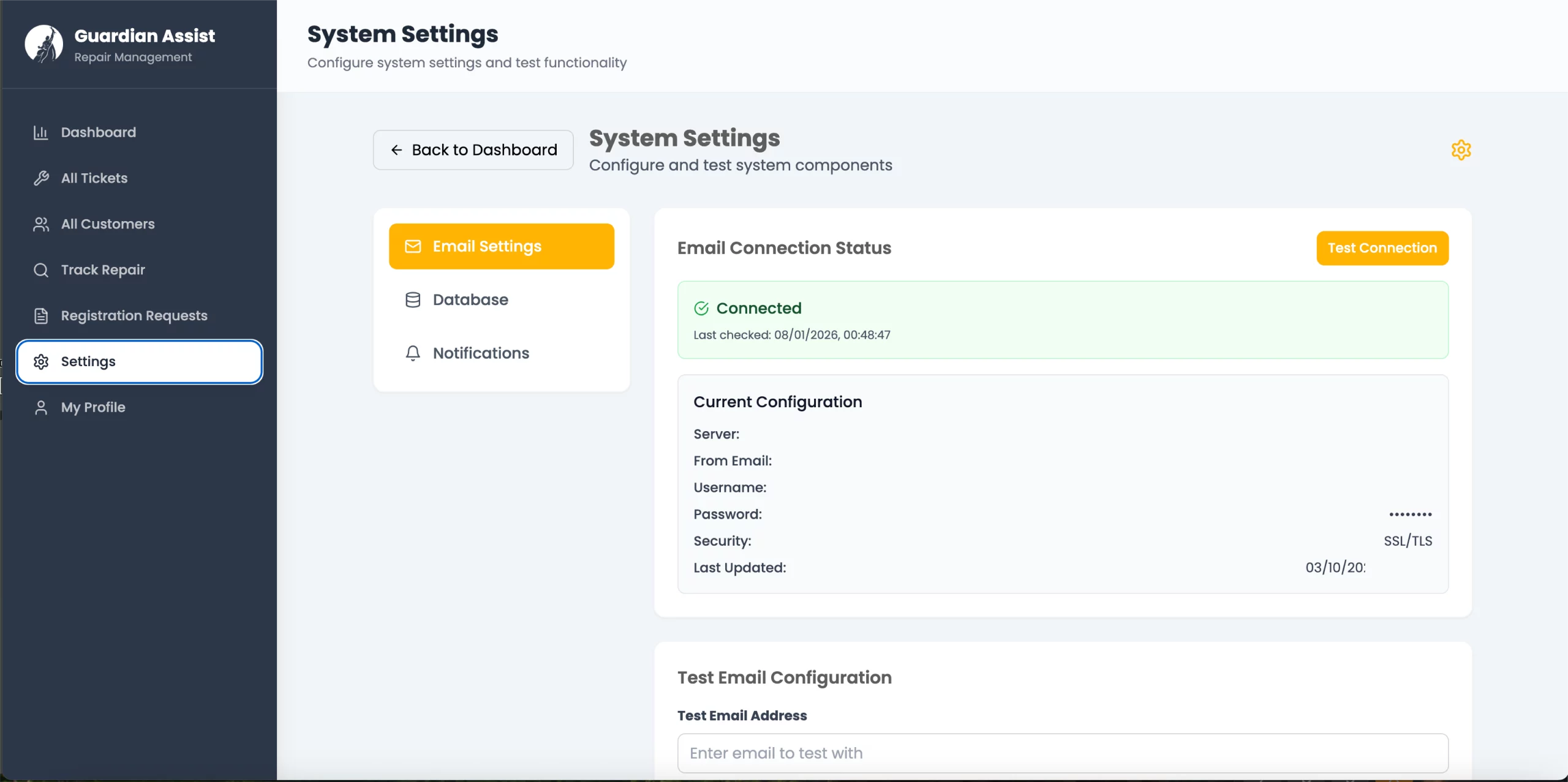1568x782 pixels.
Task: Click the Guardian Assist logo icon
Action: coord(43,44)
